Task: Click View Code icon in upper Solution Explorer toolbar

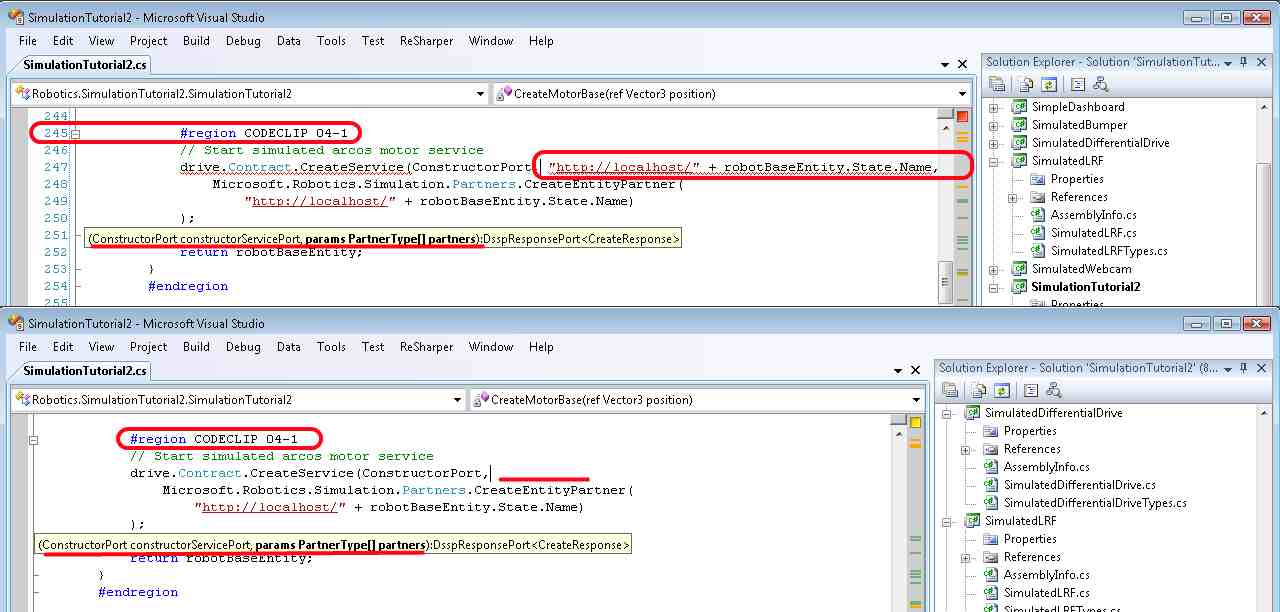Action: (x=1077, y=85)
